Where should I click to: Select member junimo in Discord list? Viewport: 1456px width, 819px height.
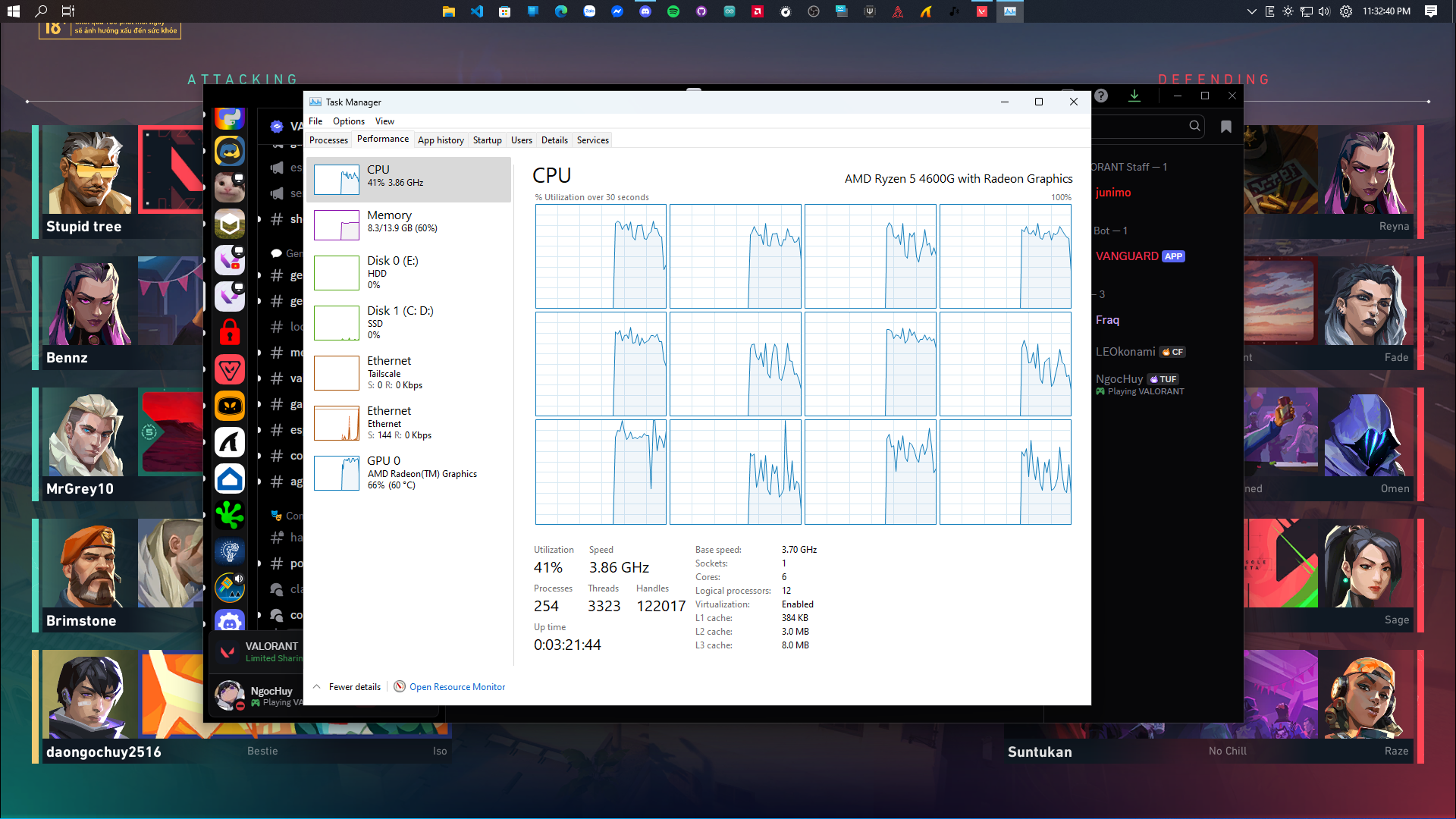(x=1112, y=193)
